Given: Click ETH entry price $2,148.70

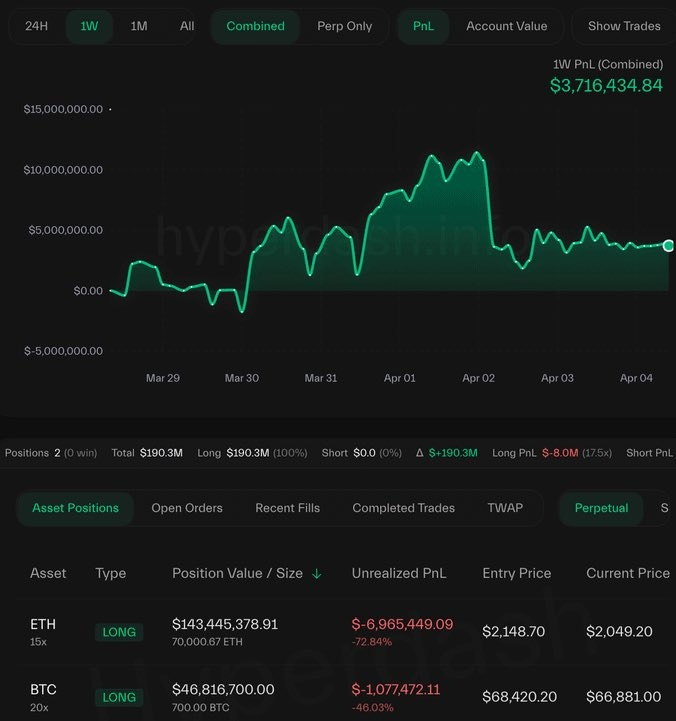Looking at the screenshot, I should tap(514, 631).
